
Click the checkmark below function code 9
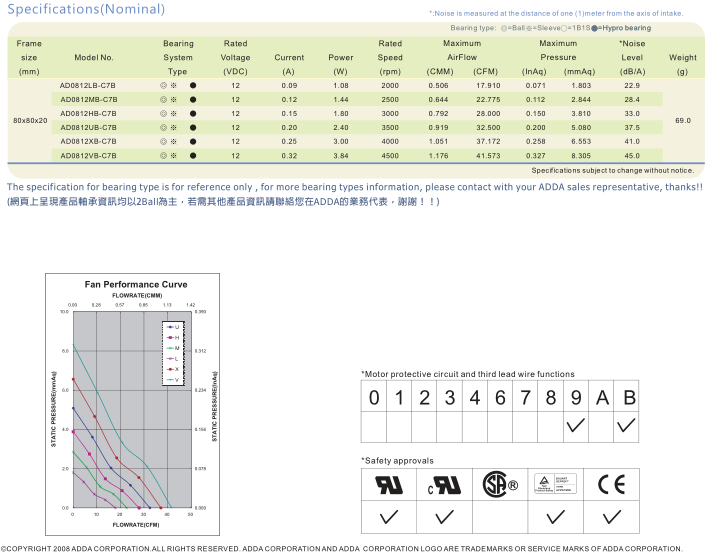click(576, 425)
